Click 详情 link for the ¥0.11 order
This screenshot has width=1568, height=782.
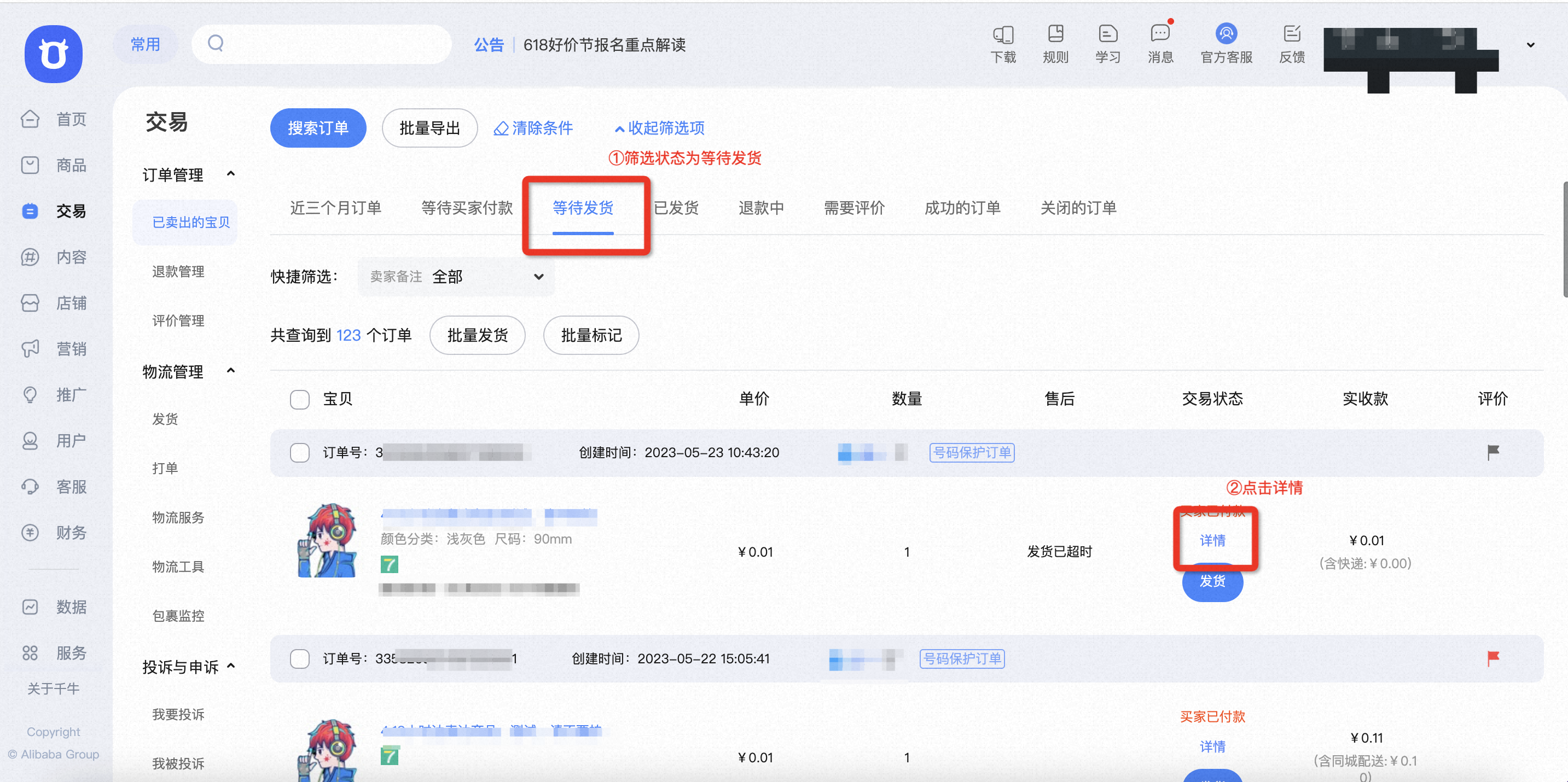pos(1212,746)
